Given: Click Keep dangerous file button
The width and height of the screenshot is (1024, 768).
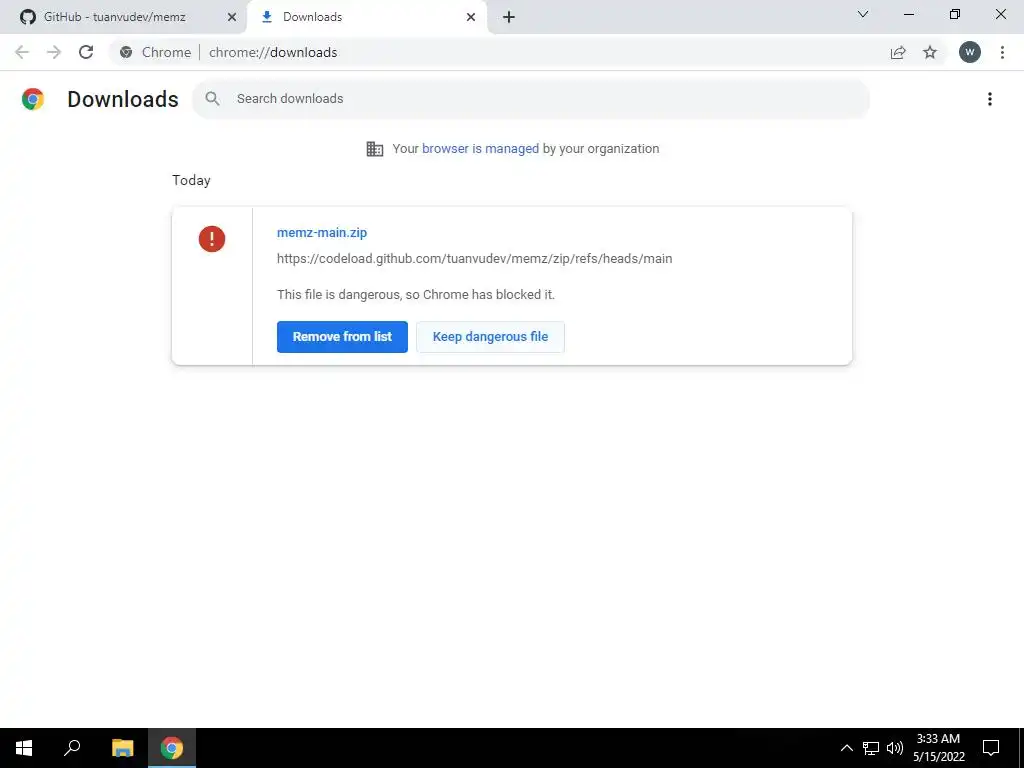Looking at the screenshot, I should [490, 337].
